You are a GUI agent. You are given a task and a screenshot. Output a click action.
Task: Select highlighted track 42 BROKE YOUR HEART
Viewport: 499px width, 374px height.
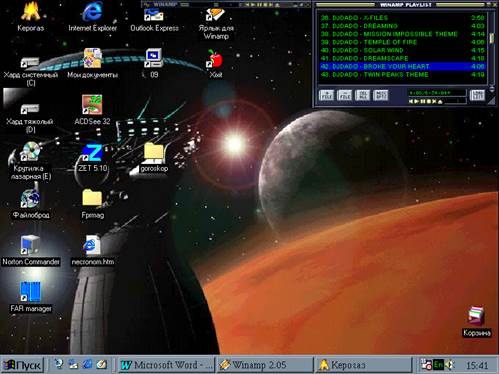tap(402, 66)
